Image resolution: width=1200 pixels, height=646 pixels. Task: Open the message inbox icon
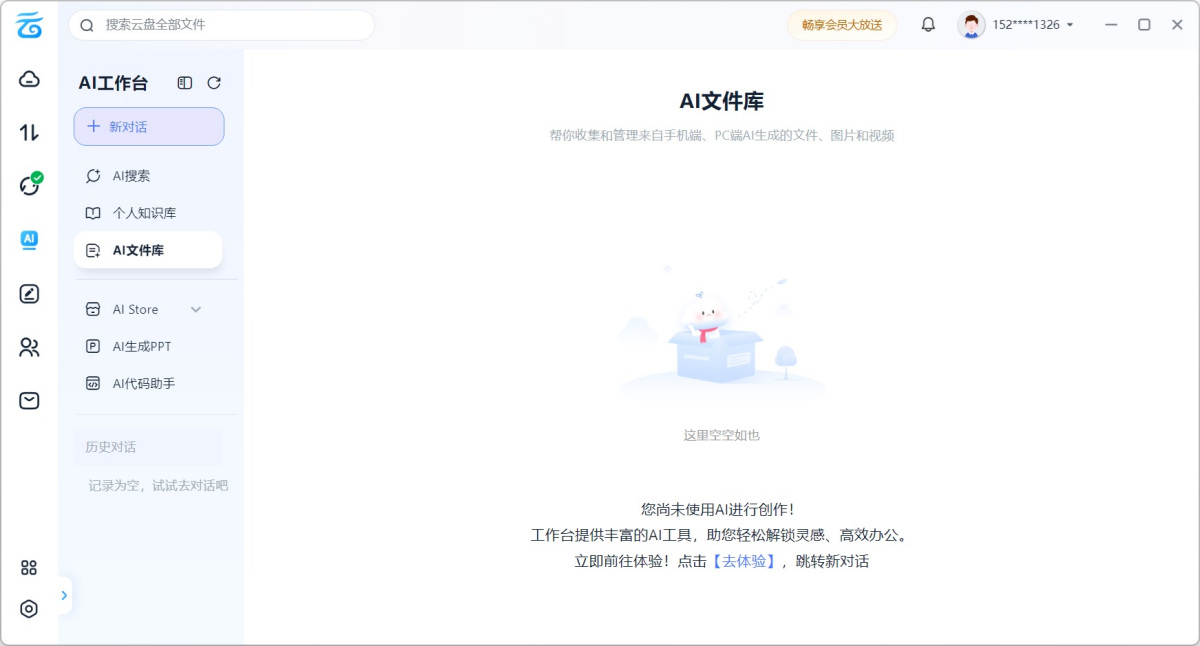click(x=29, y=400)
